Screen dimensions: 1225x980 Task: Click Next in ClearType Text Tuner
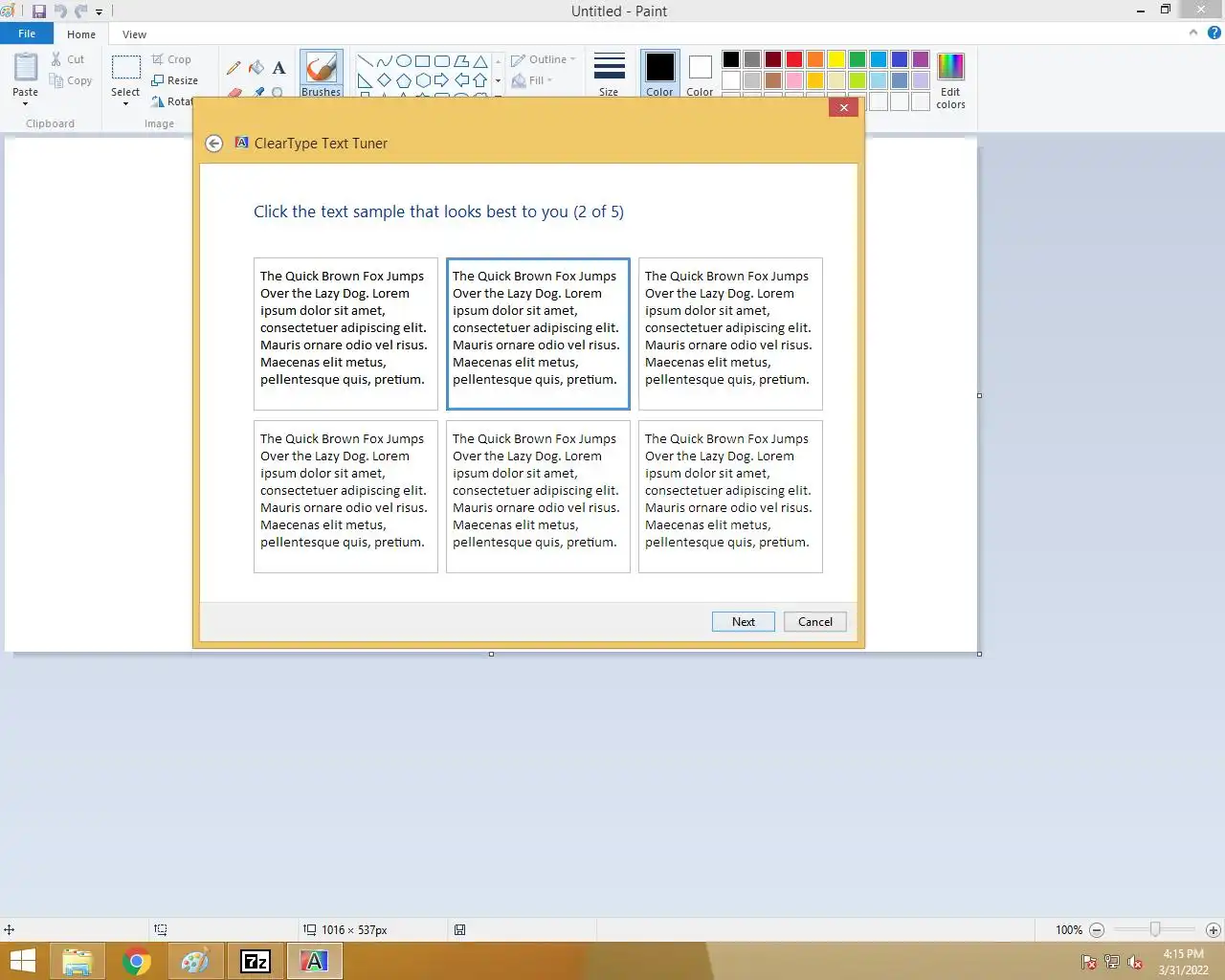point(744,622)
